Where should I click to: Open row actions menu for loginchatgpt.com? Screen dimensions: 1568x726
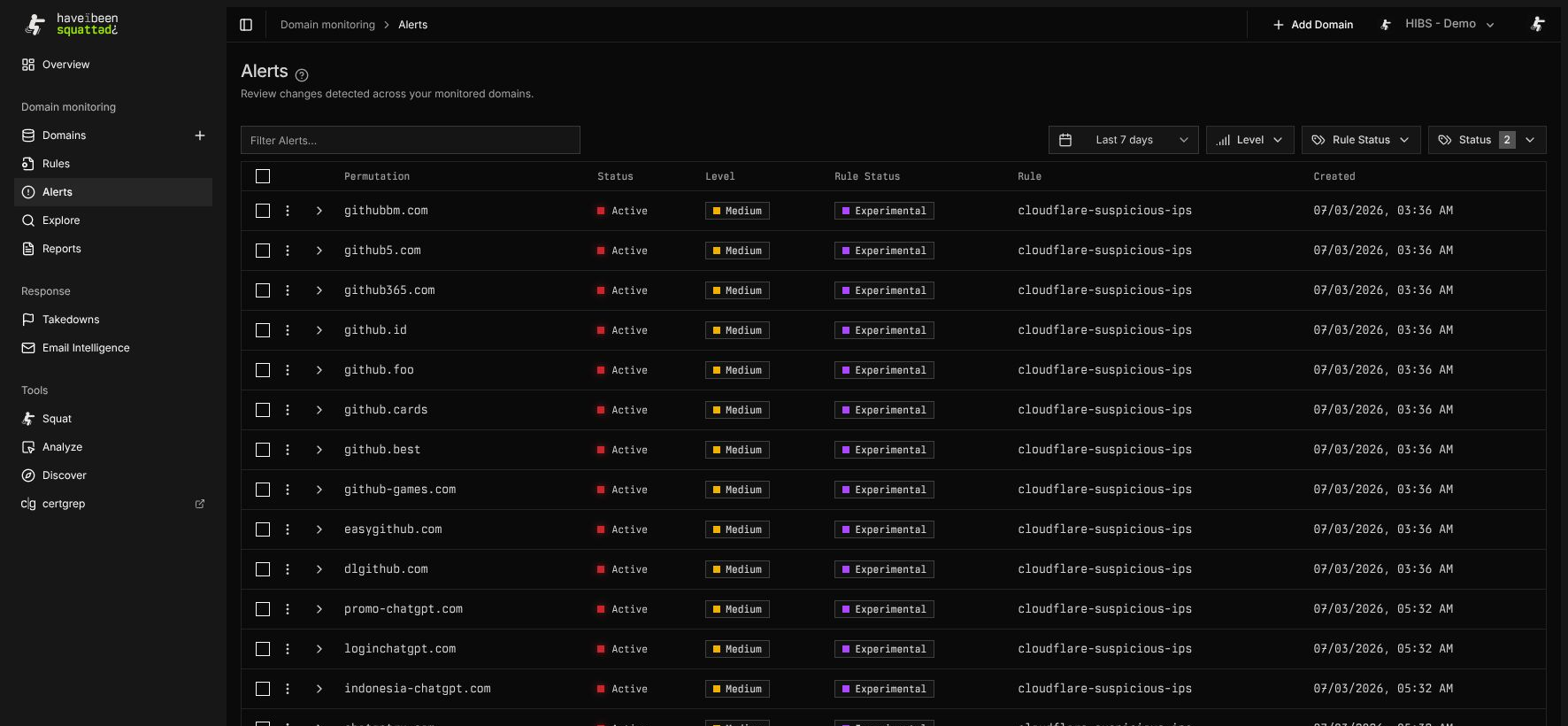[288, 649]
